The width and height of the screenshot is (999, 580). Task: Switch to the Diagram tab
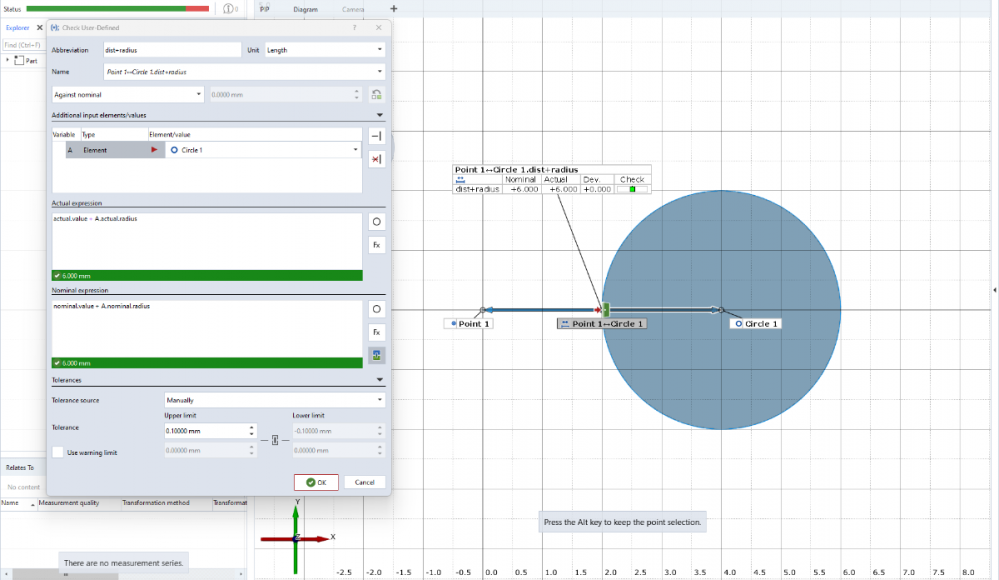coord(305,9)
